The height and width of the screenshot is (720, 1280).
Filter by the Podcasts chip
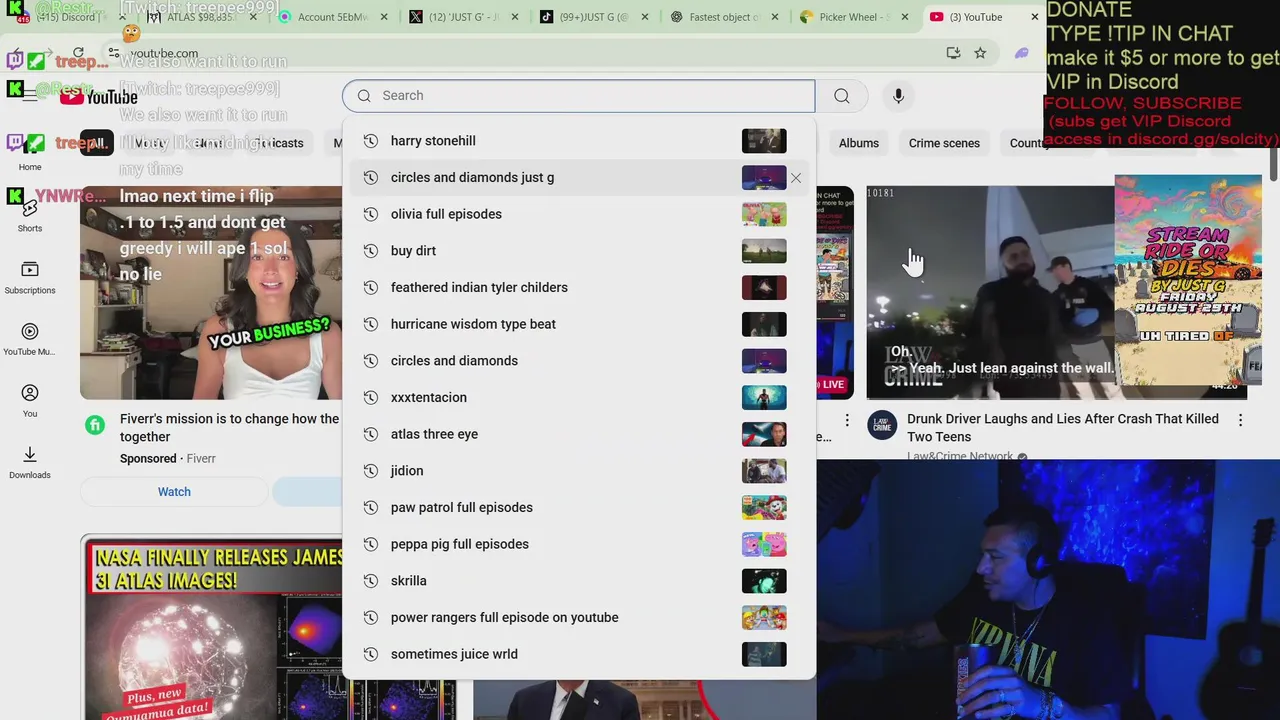click(277, 143)
